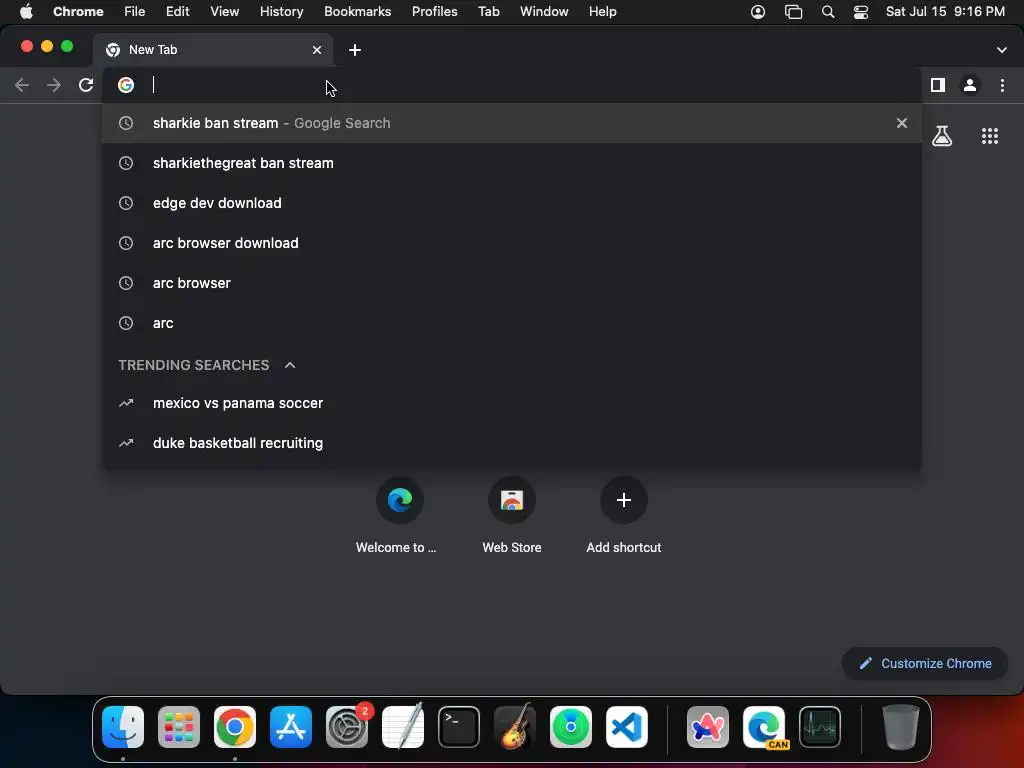The height and width of the screenshot is (768, 1024).
Task: Open GarageBand from the Dock
Action: (515, 727)
